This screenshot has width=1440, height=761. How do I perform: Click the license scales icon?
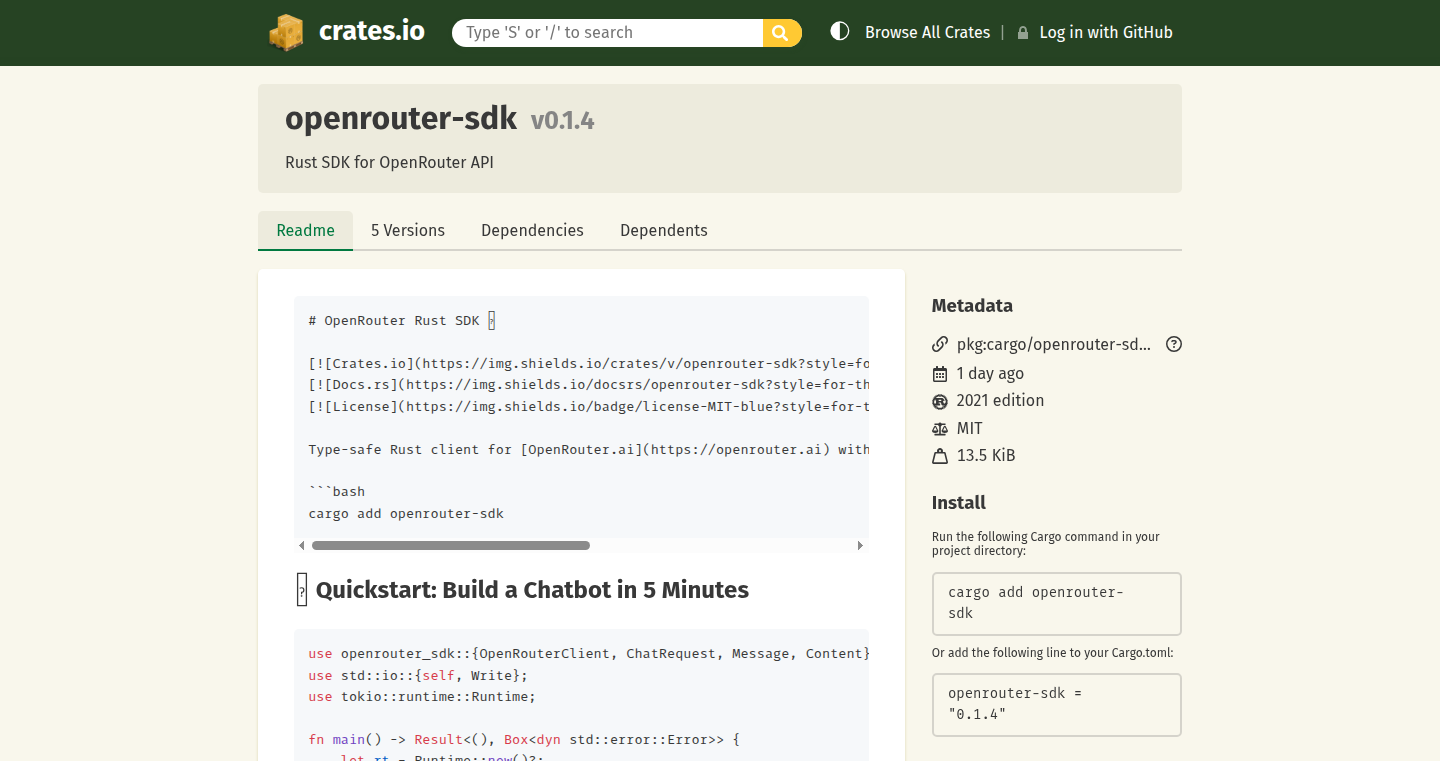pyautogui.click(x=940, y=428)
